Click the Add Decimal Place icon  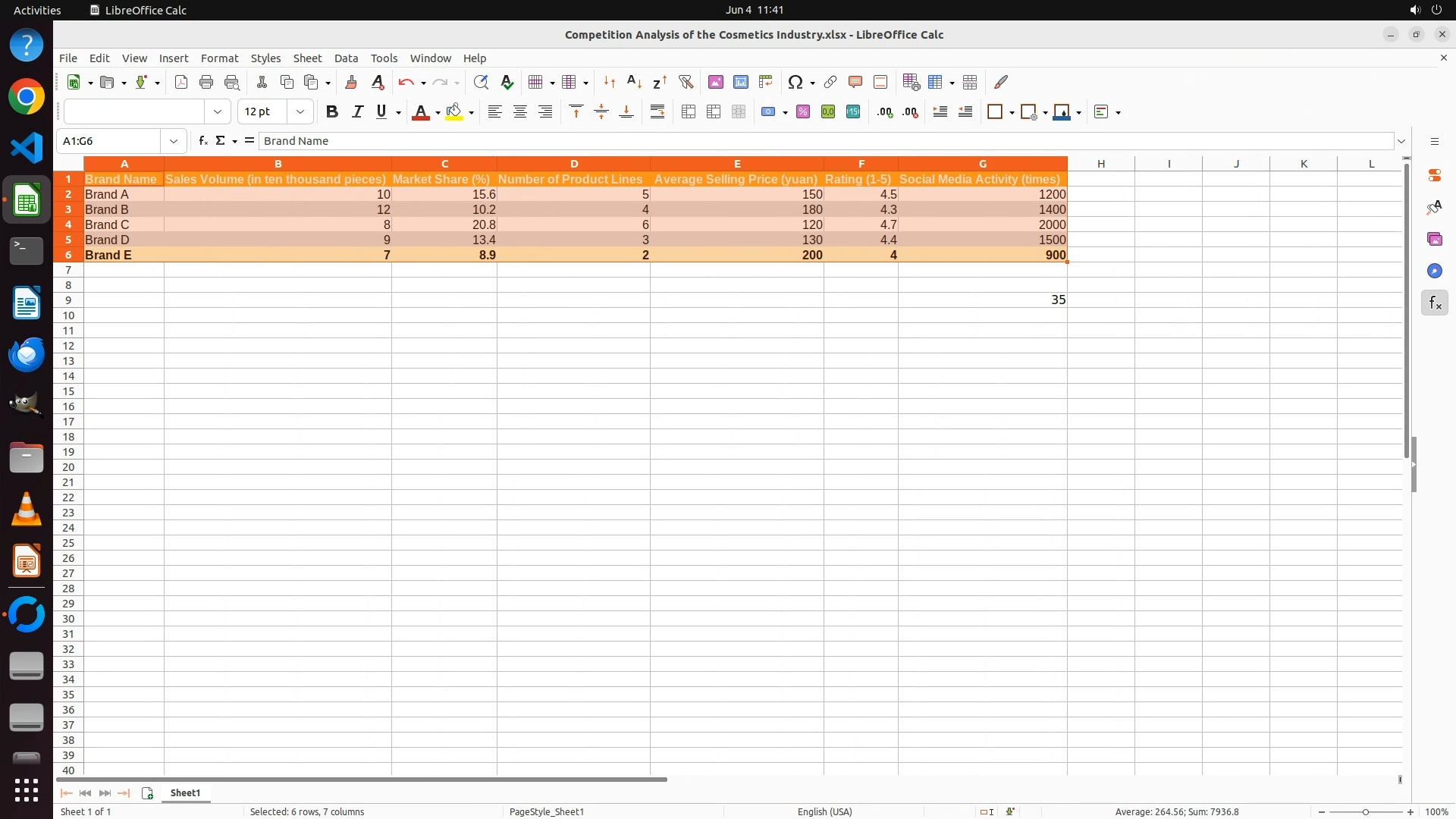885,112
